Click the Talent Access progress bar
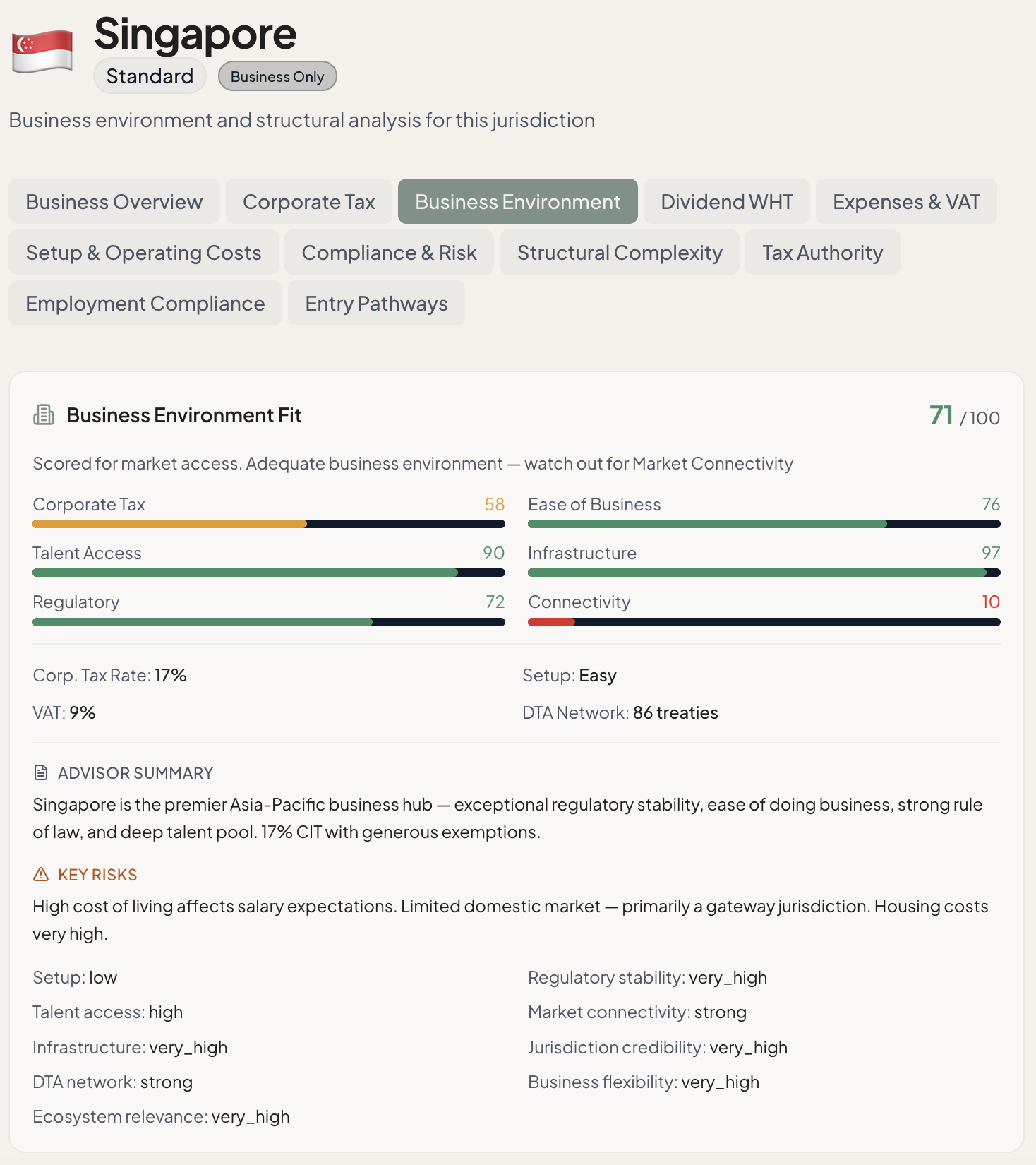Viewport: 1036px width, 1165px height. pos(269,573)
